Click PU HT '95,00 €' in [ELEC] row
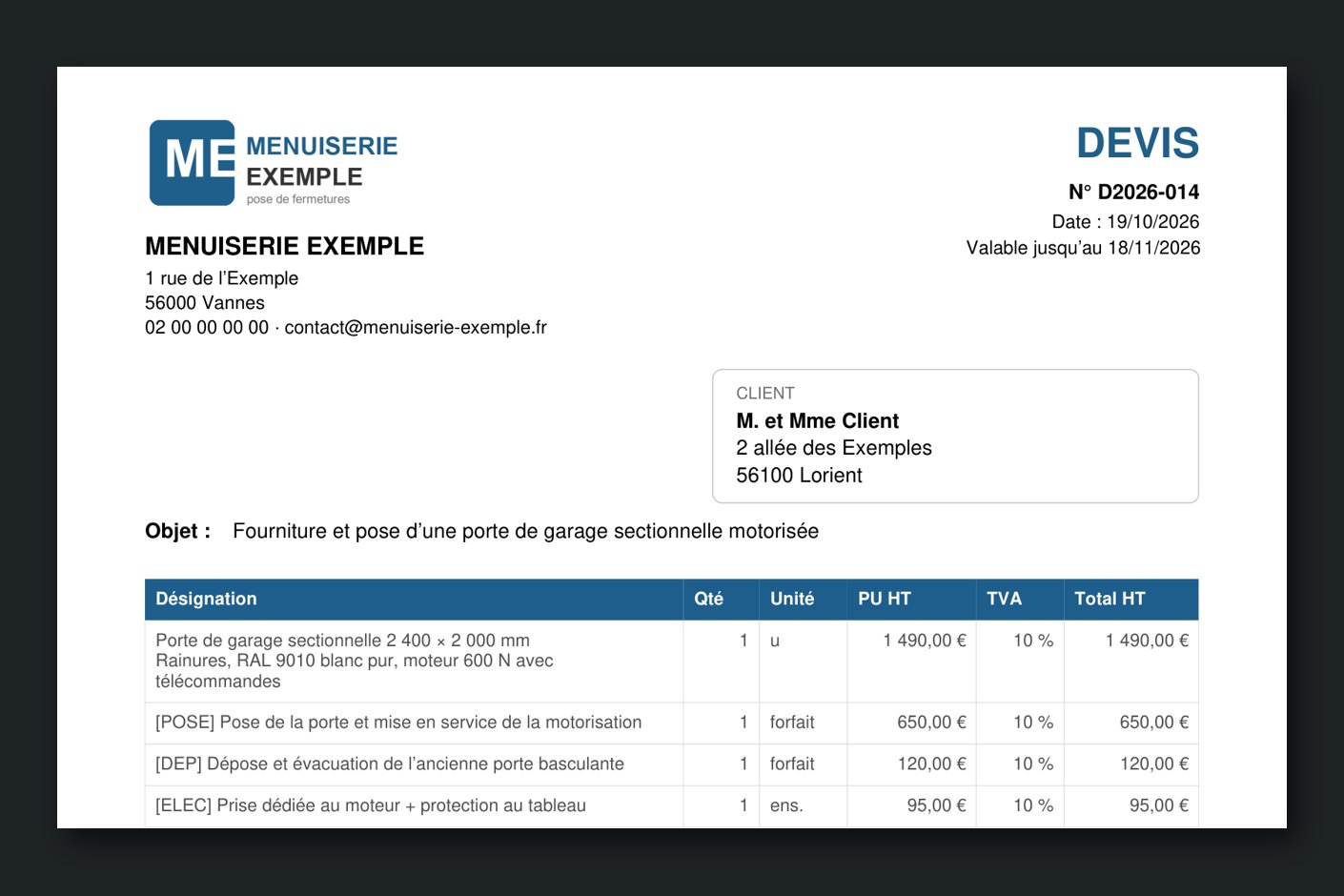The image size is (1344, 896). pos(936,805)
